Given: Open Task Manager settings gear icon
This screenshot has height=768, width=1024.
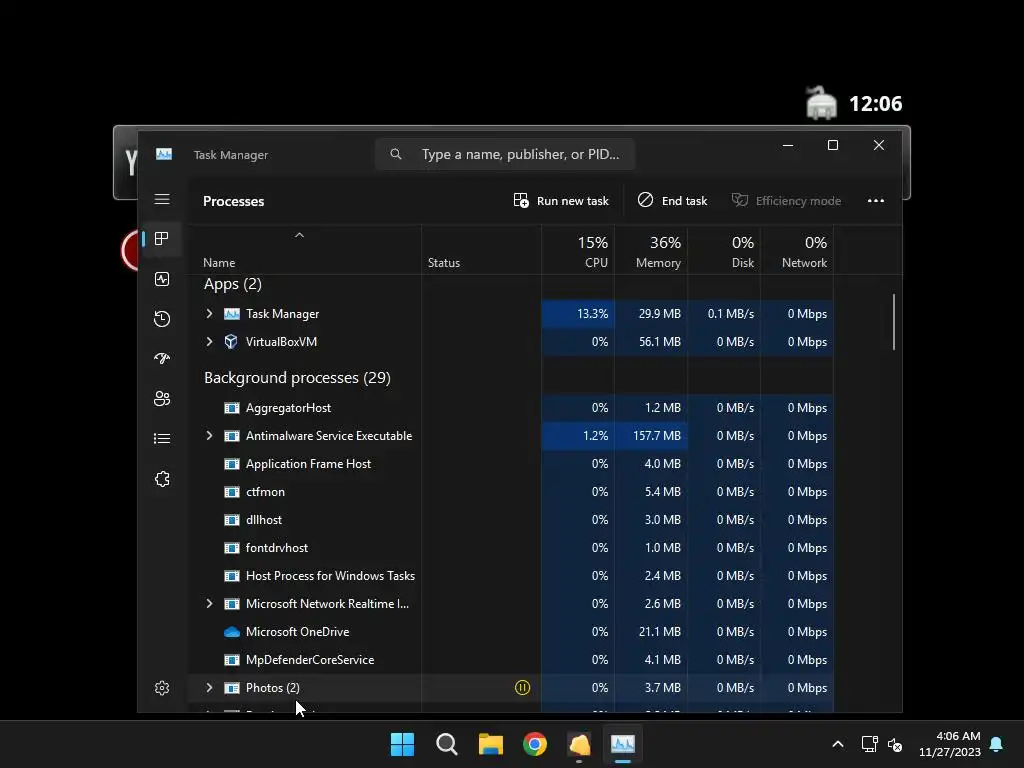Looking at the screenshot, I should click(162, 688).
